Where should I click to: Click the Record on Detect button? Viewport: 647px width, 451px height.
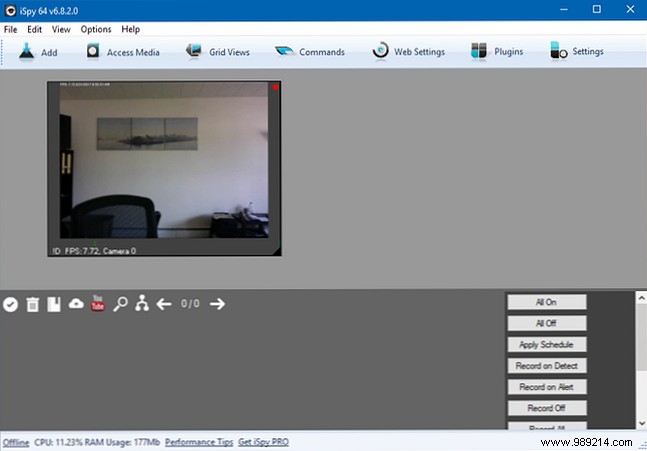point(547,366)
